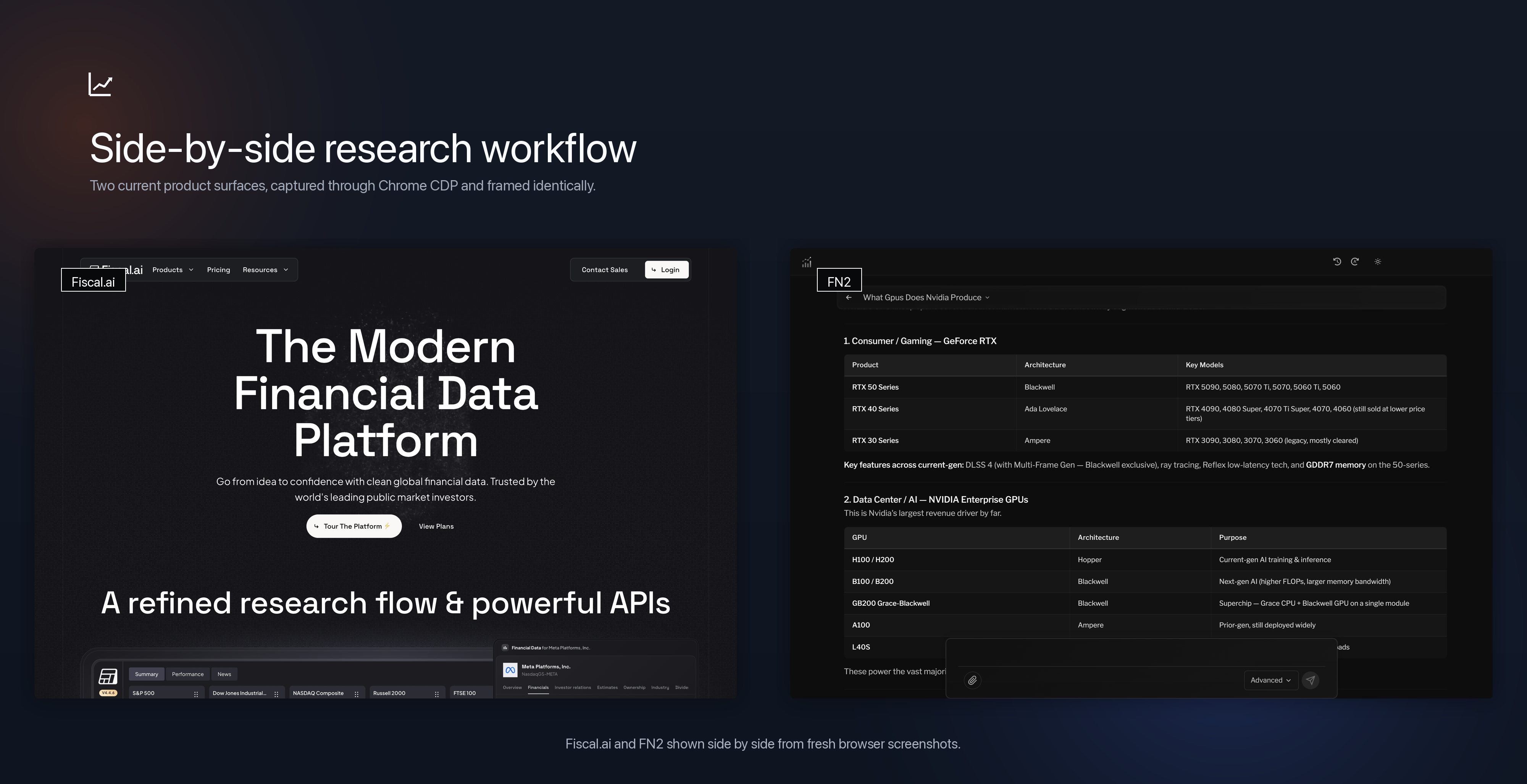Click the Contact Sales button
The height and width of the screenshot is (784, 1527).
tap(605, 269)
